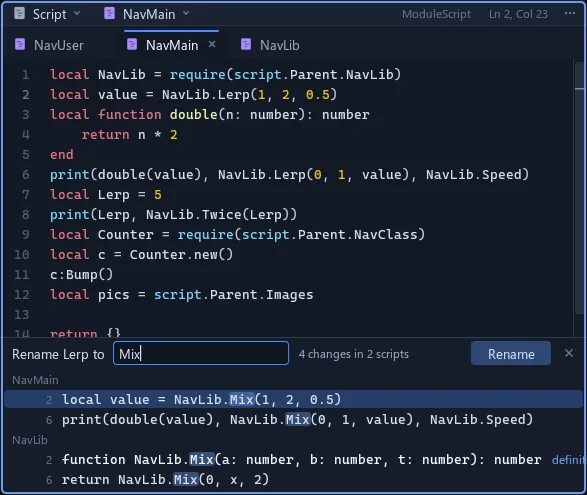The image size is (587, 495).
Task: Click 'NavClass' on line 9
Action: pos(386,235)
